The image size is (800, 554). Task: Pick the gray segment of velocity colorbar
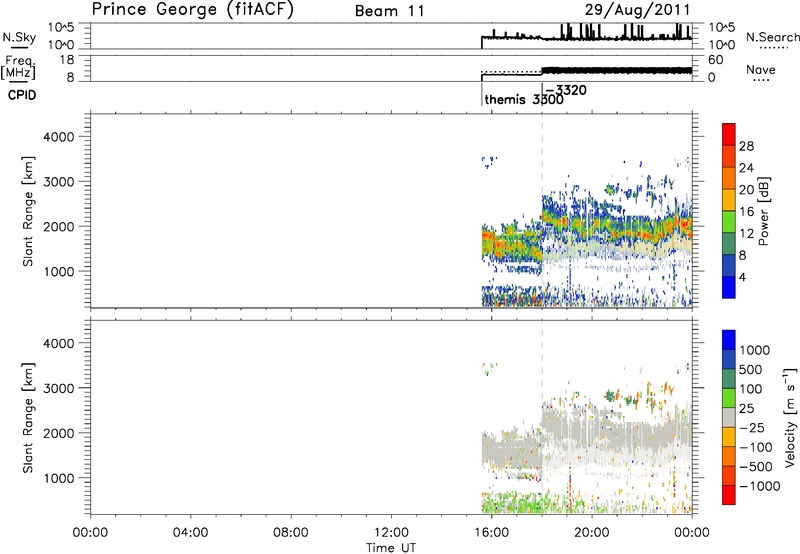(x=729, y=417)
